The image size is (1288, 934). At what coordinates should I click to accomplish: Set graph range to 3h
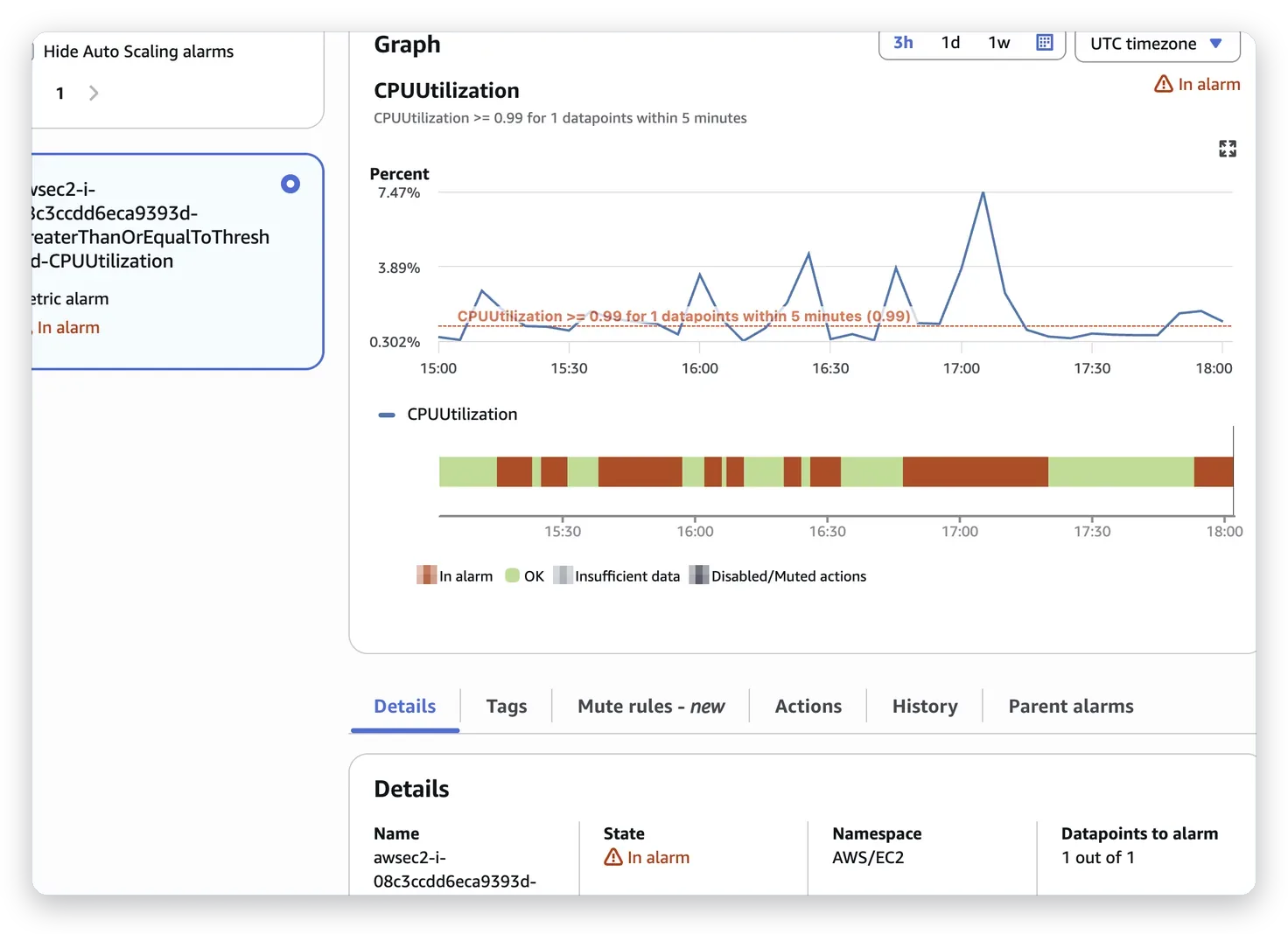click(903, 43)
